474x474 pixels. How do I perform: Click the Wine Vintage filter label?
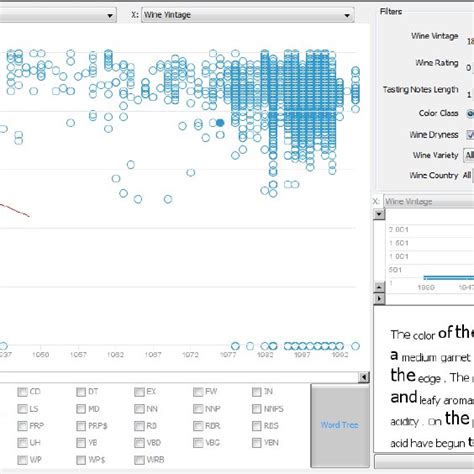click(435, 36)
